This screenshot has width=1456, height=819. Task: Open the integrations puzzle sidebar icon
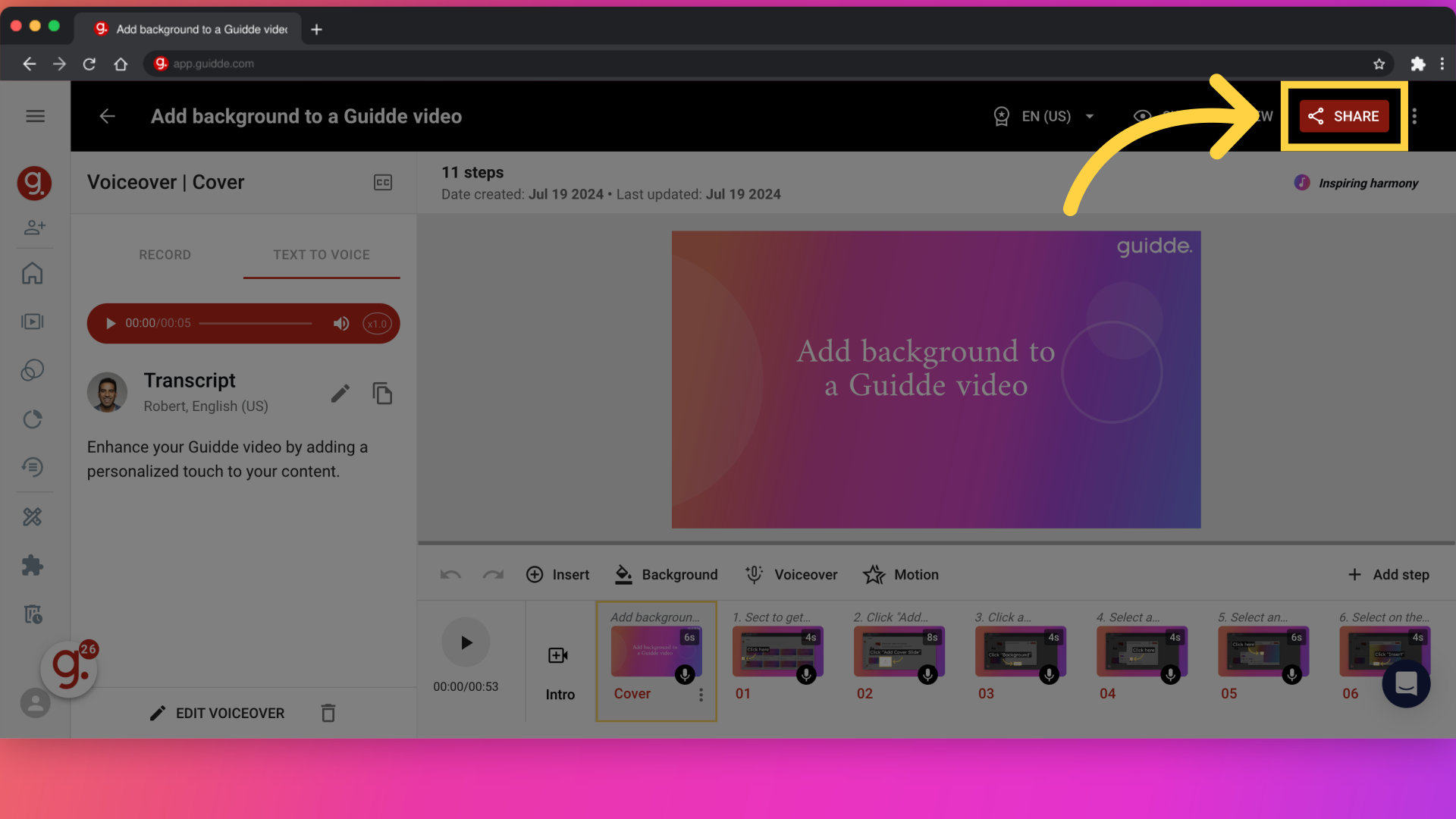(33, 566)
